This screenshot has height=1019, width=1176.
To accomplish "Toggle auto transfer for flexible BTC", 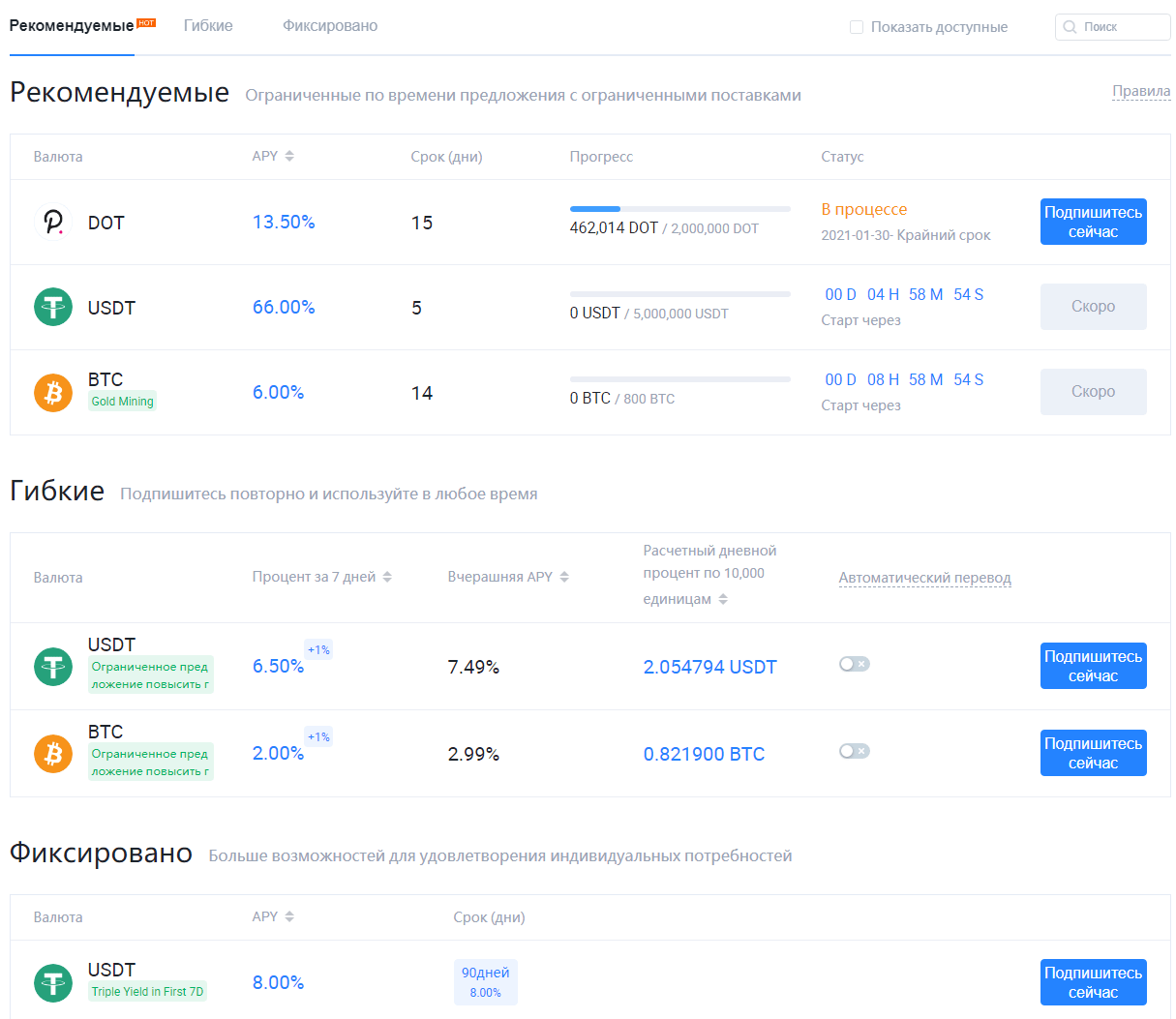I will (x=854, y=751).
